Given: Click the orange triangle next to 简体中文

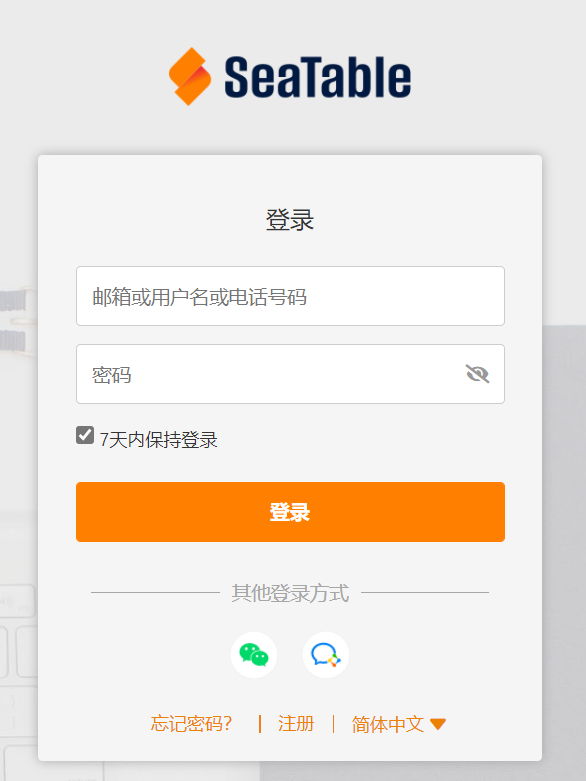Looking at the screenshot, I should [438, 724].
